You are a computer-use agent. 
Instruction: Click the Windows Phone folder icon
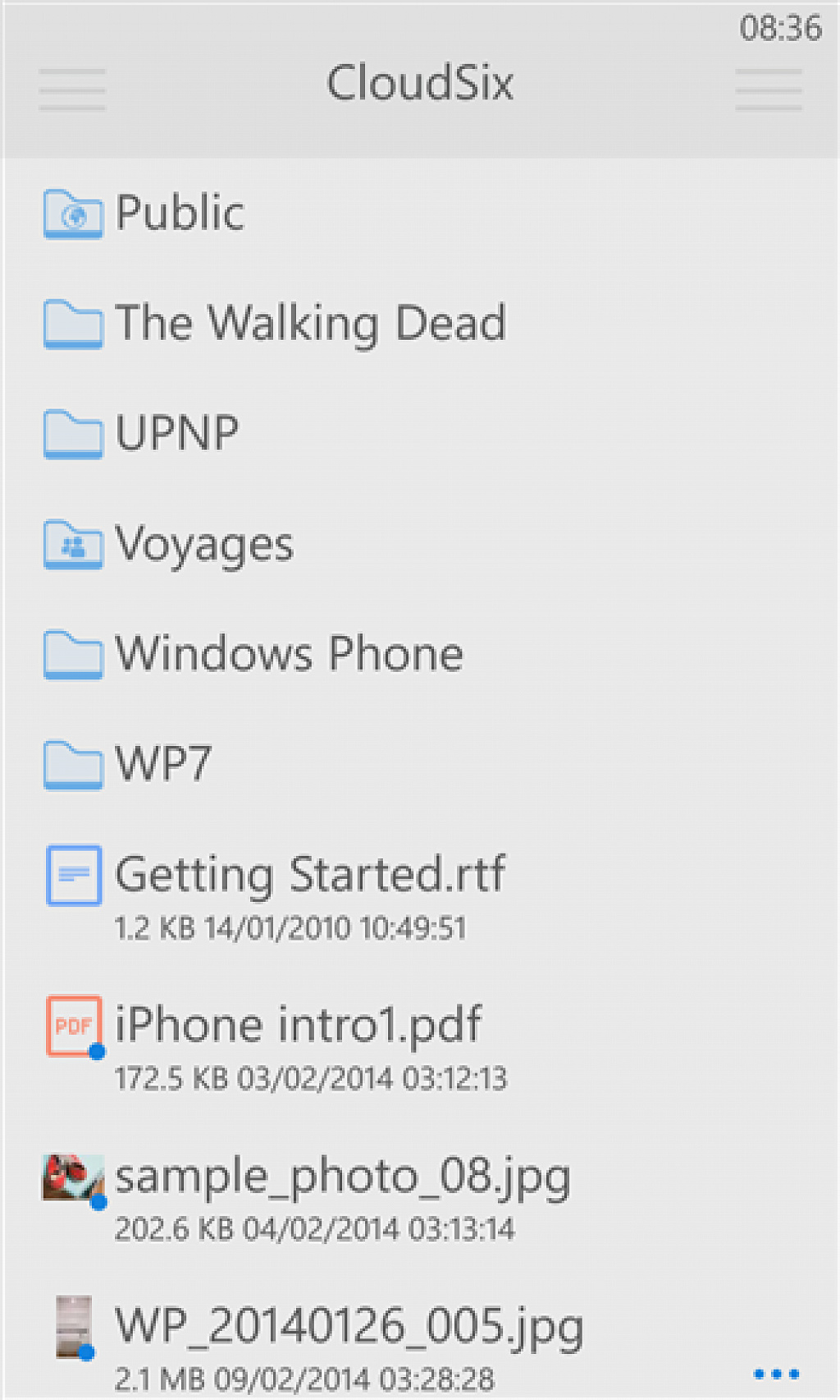coord(73,654)
